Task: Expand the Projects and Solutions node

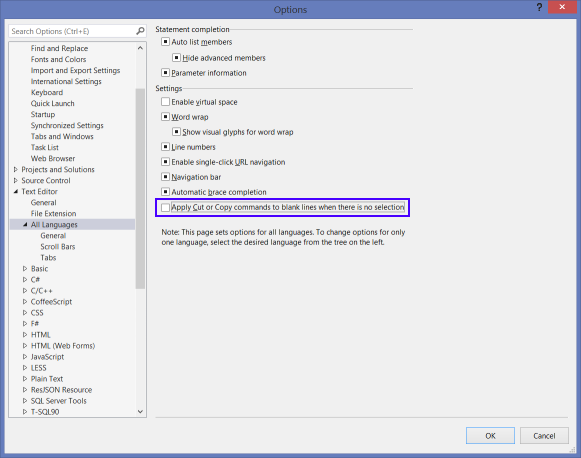Action: 16,169
